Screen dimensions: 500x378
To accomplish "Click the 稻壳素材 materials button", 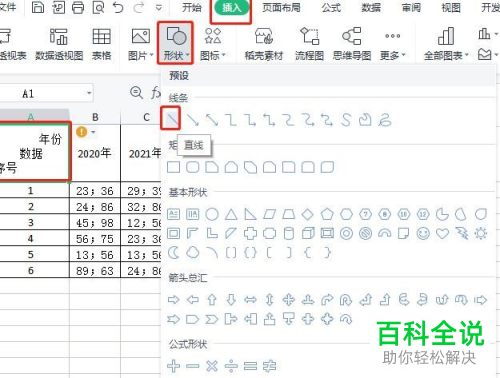I will tap(264, 44).
